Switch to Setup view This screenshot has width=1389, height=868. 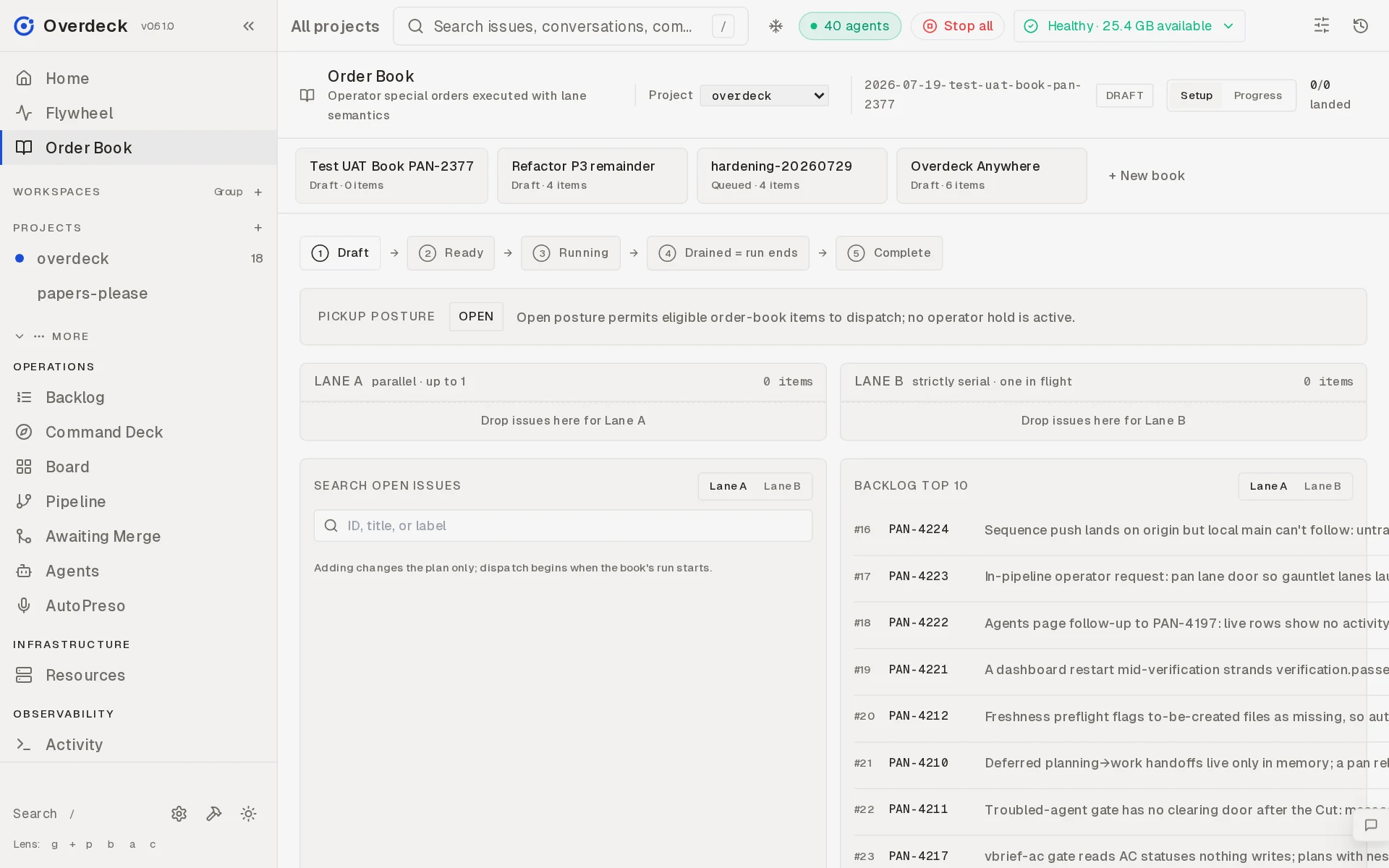click(x=1197, y=95)
